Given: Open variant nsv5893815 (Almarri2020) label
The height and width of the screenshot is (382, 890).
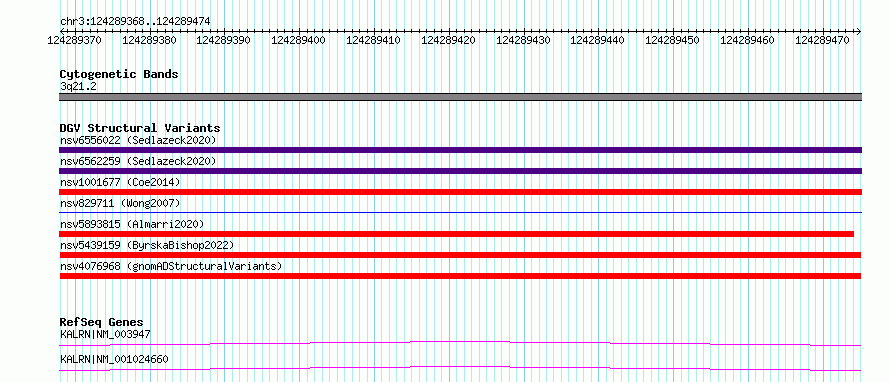Looking at the screenshot, I should pos(132,224).
